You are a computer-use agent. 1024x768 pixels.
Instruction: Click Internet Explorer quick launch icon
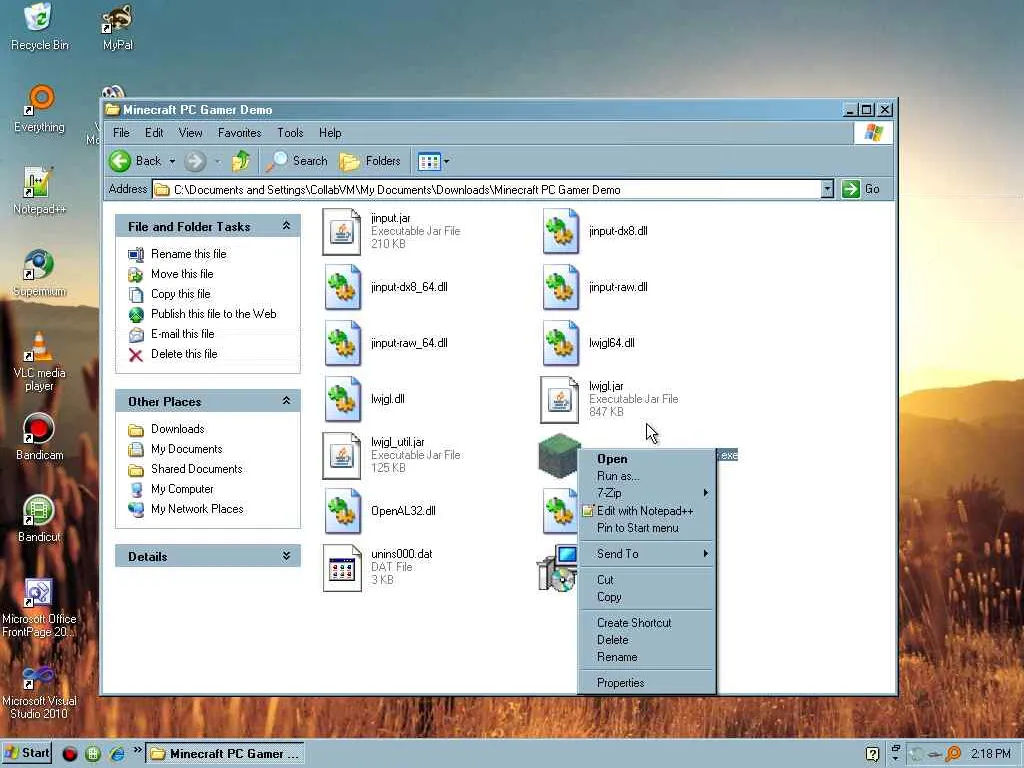[117, 754]
